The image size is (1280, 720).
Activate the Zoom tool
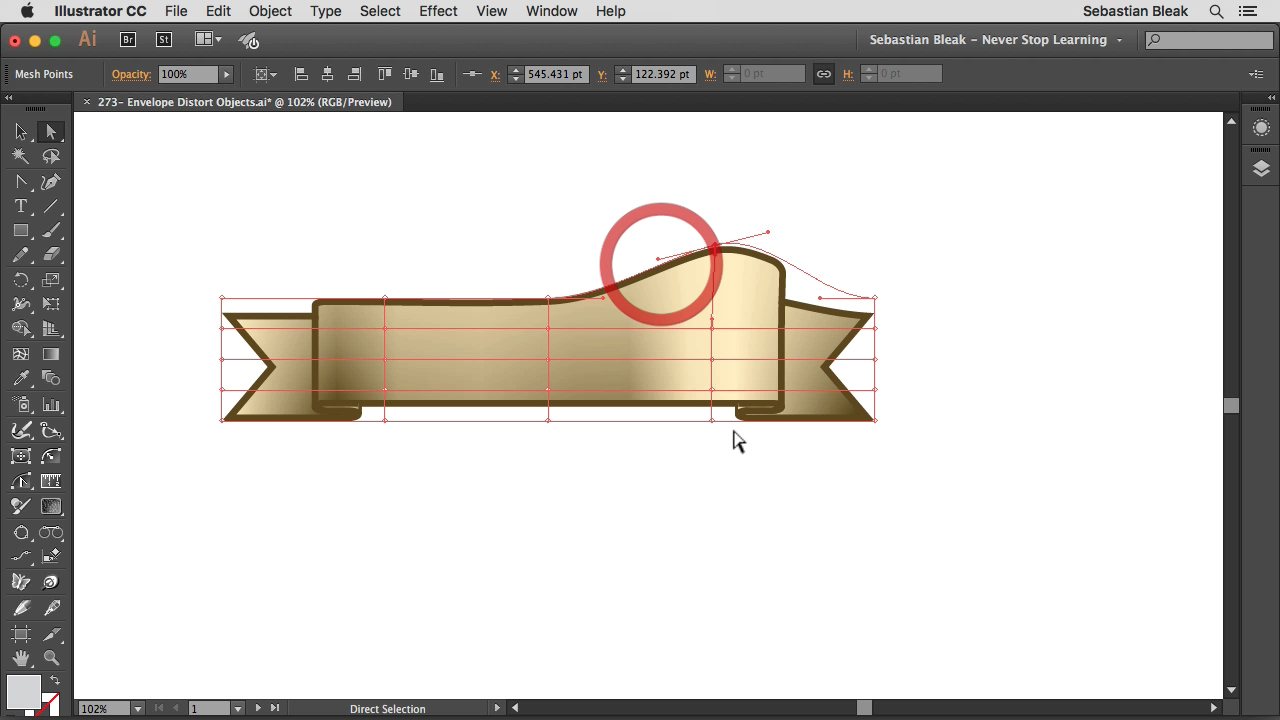[51, 658]
